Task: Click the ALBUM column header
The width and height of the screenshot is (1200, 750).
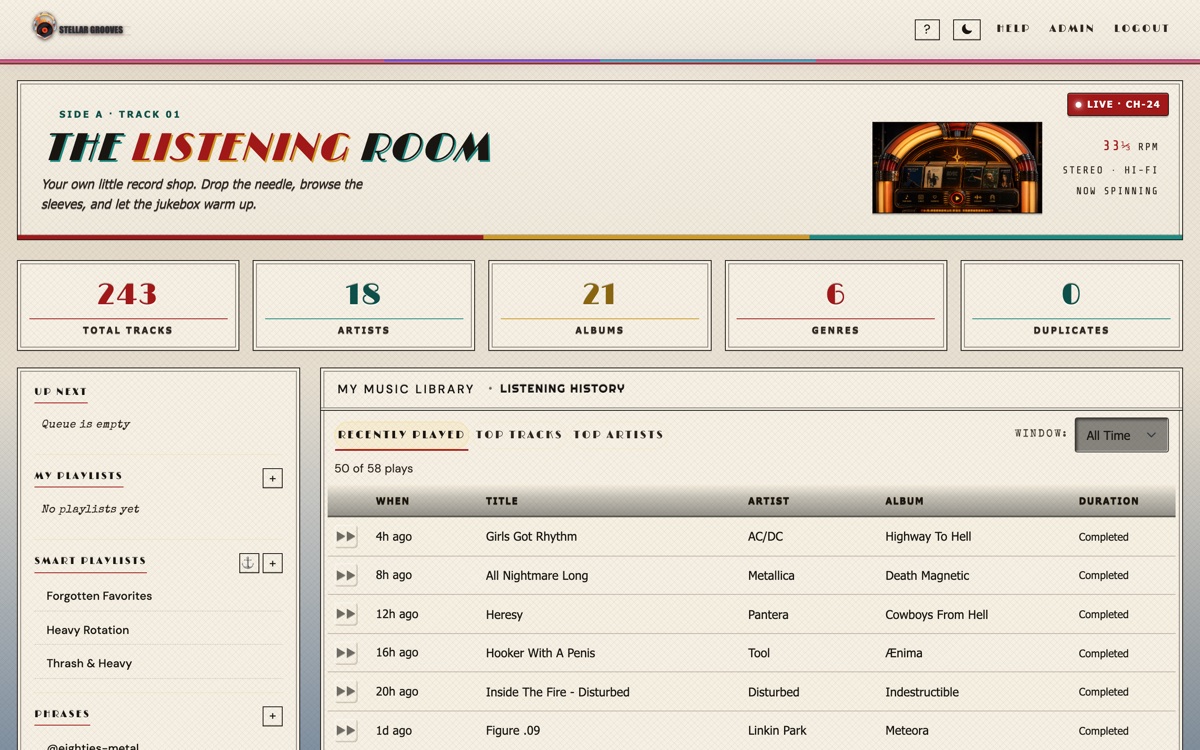Action: click(904, 501)
